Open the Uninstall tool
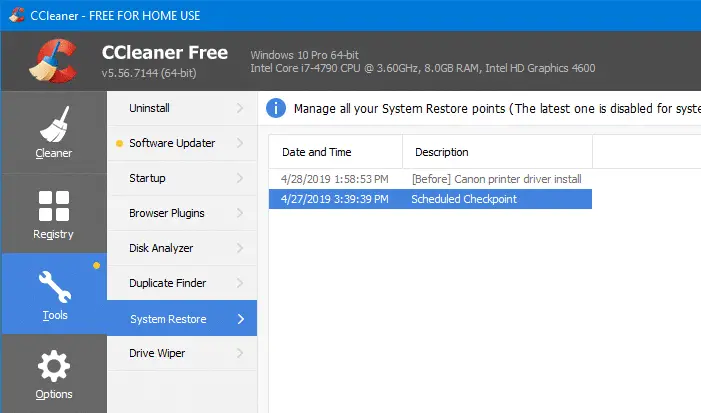The image size is (701, 413). [182, 108]
